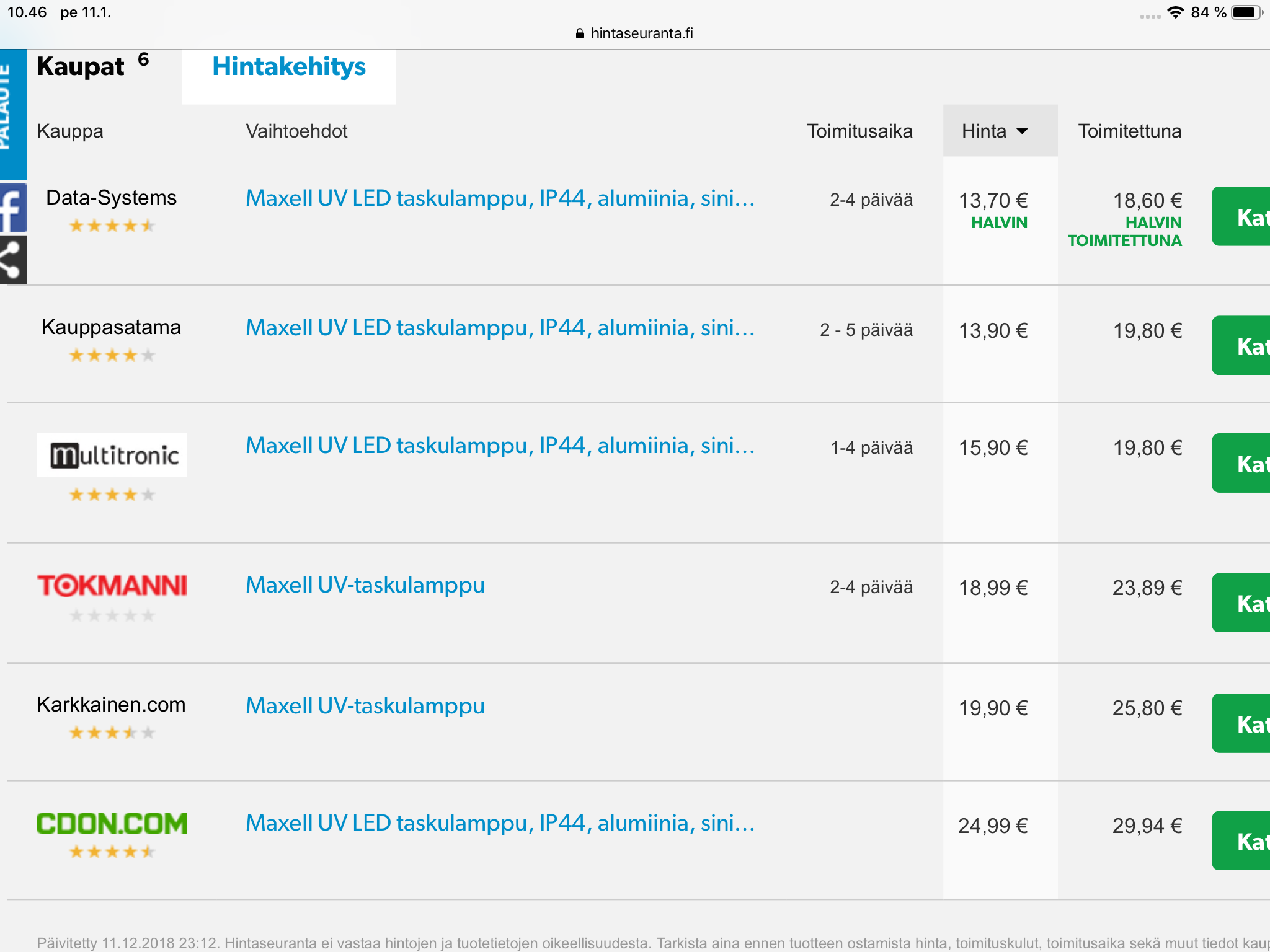Click the Data-Systems star rating
Viewport: 1270px width, 952px height.
pos(112,226)
